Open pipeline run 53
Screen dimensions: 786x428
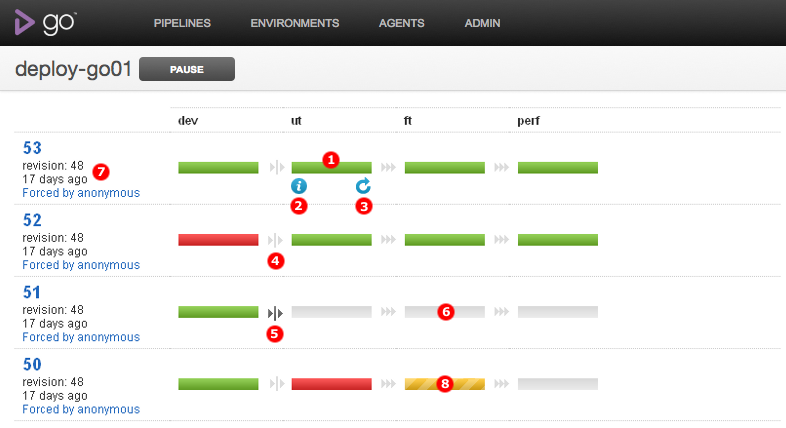(31, 148)
